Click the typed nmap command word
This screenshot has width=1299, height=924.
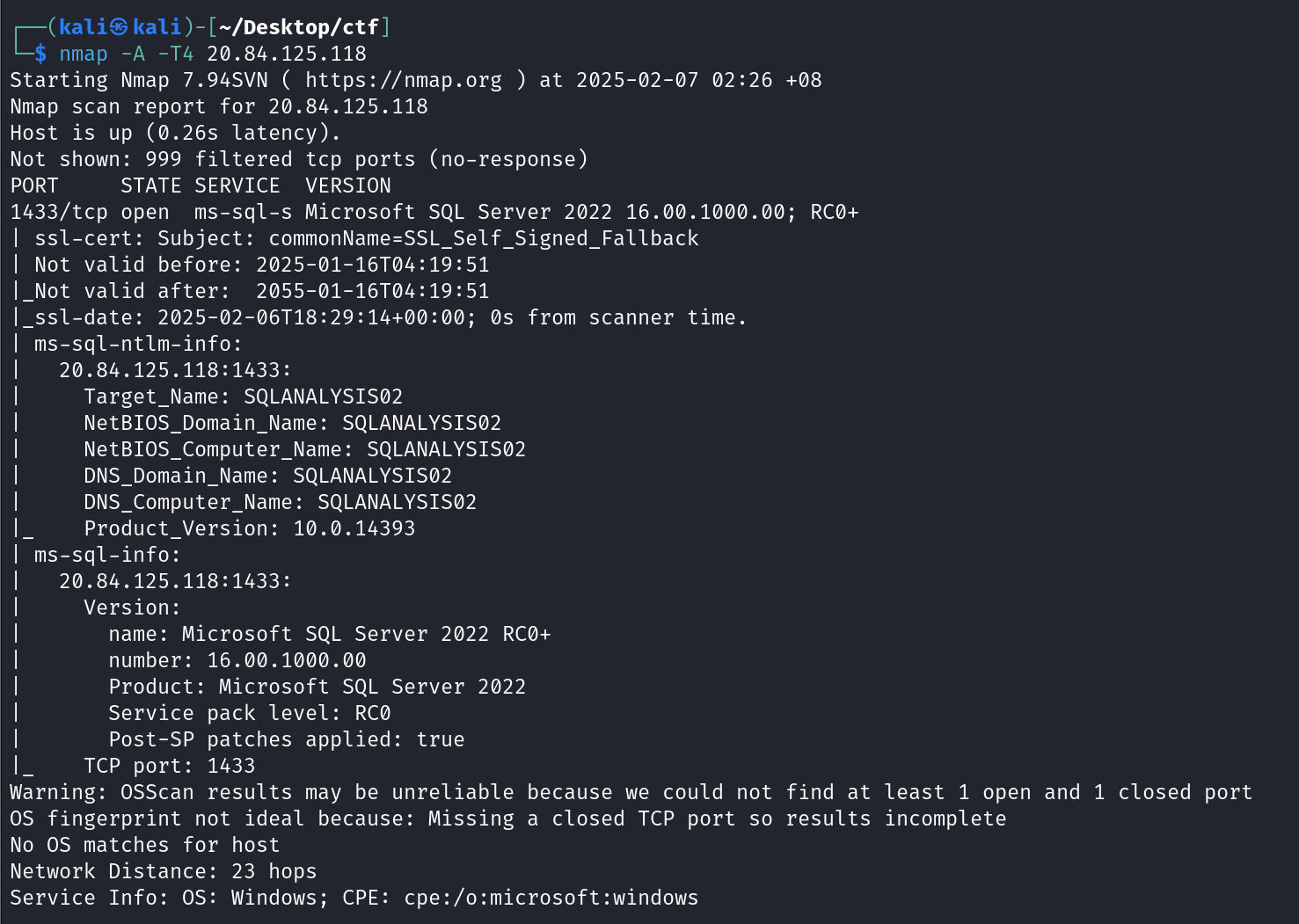click(x=84, y=54)
